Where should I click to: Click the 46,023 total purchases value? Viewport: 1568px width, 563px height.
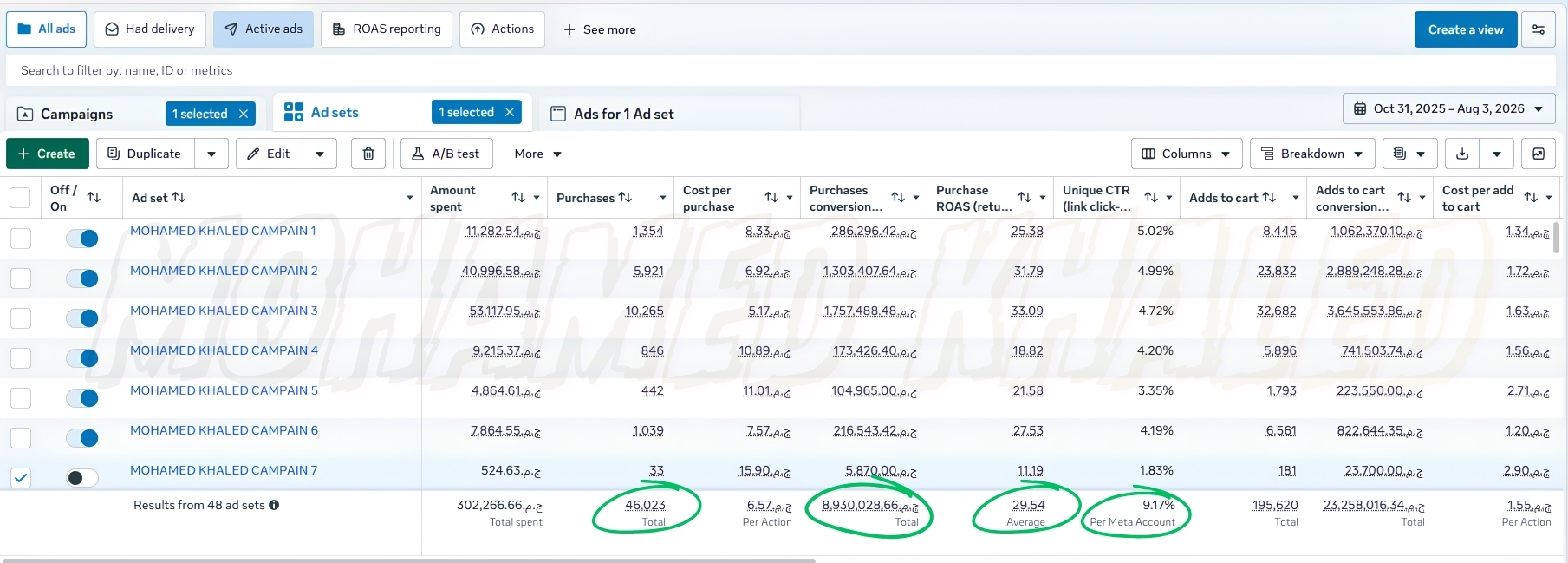[x=645, y=505]
